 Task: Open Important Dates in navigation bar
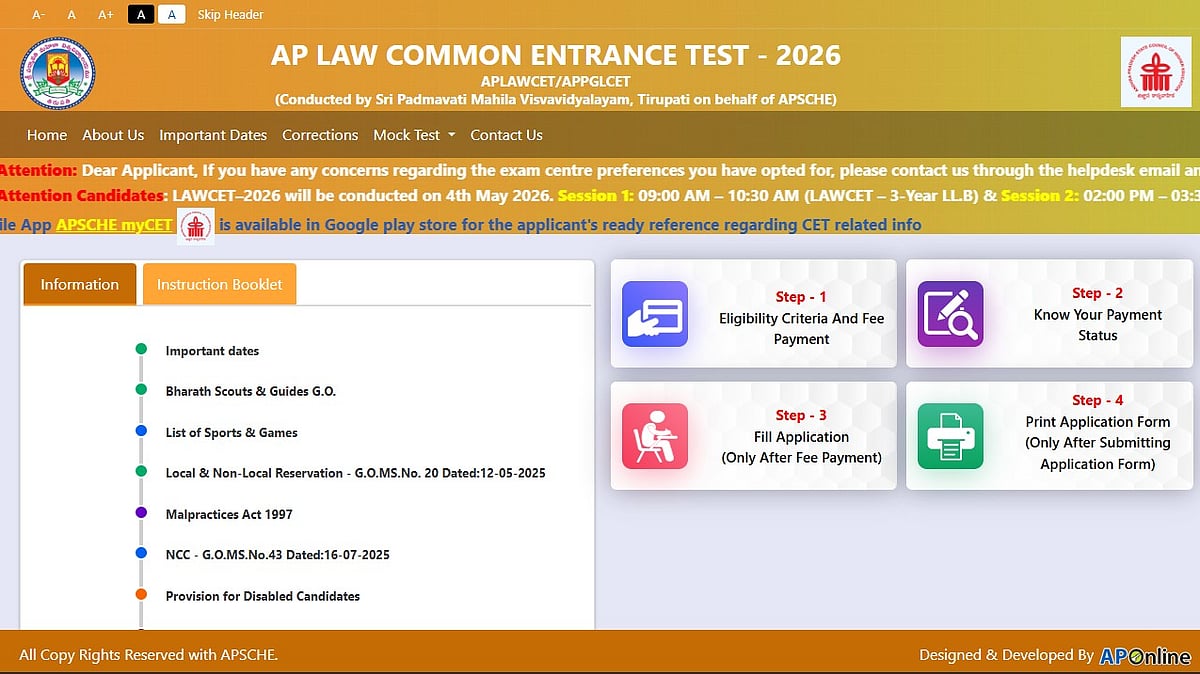tap(213, 135)
